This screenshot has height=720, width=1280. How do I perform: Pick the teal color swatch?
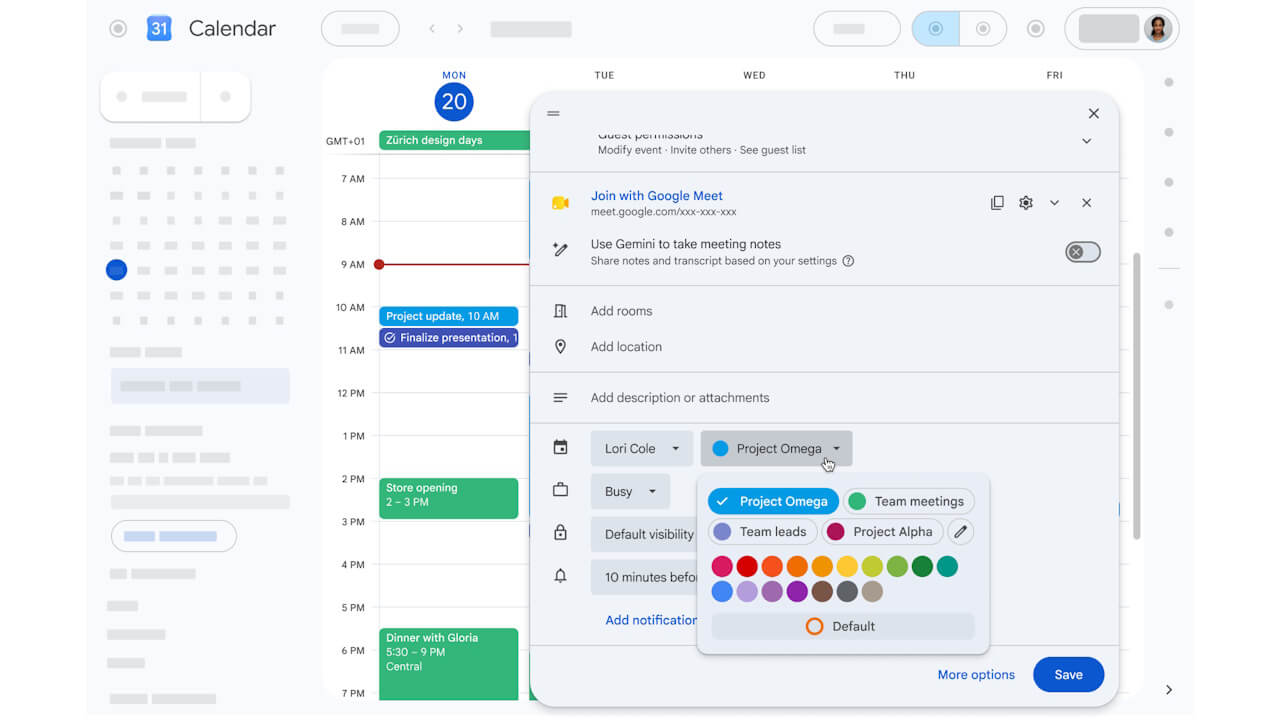click(x=947, y=567)
